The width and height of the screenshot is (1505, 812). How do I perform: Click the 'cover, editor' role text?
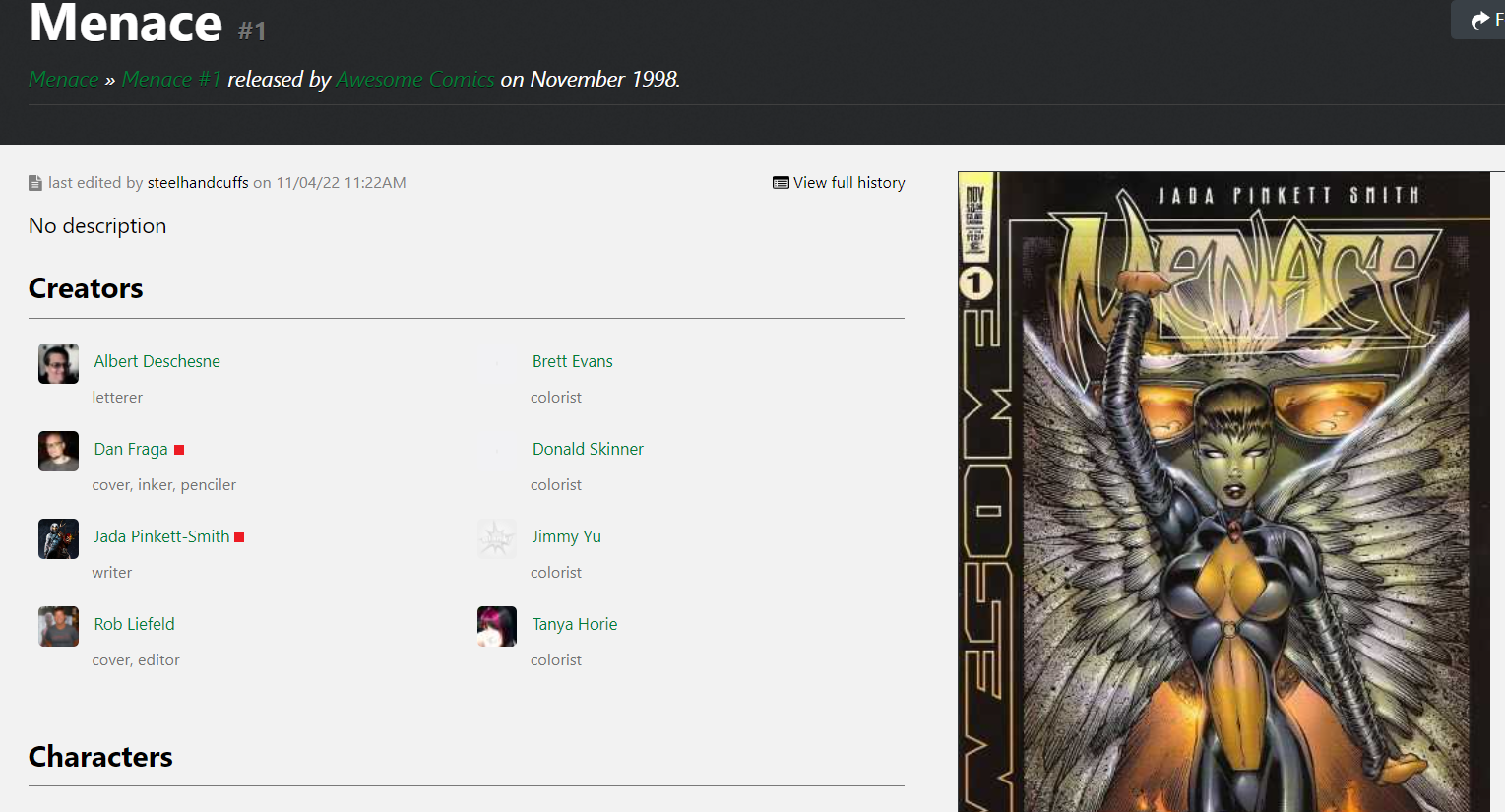tap(136, 660)
